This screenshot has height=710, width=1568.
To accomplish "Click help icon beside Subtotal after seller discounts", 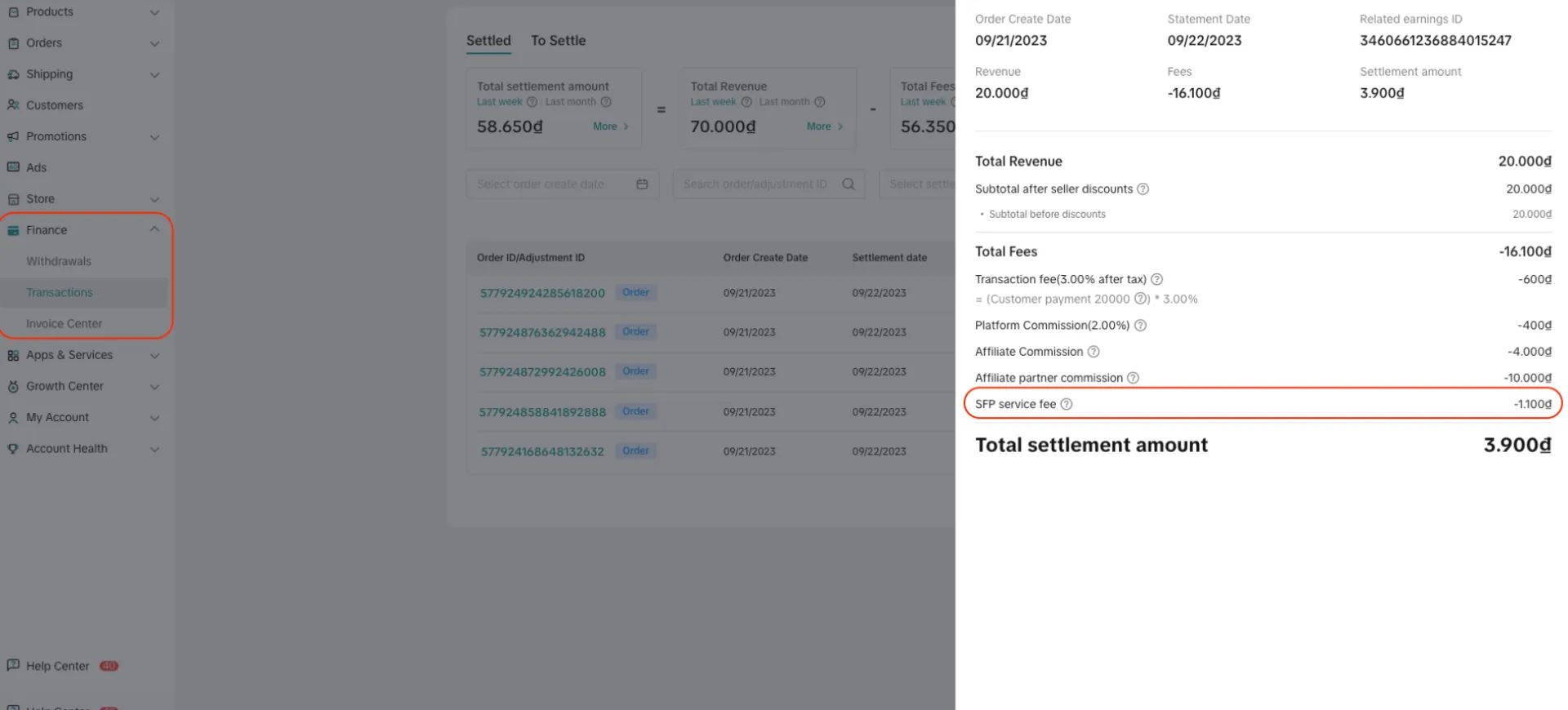I will pos(1143,189).
